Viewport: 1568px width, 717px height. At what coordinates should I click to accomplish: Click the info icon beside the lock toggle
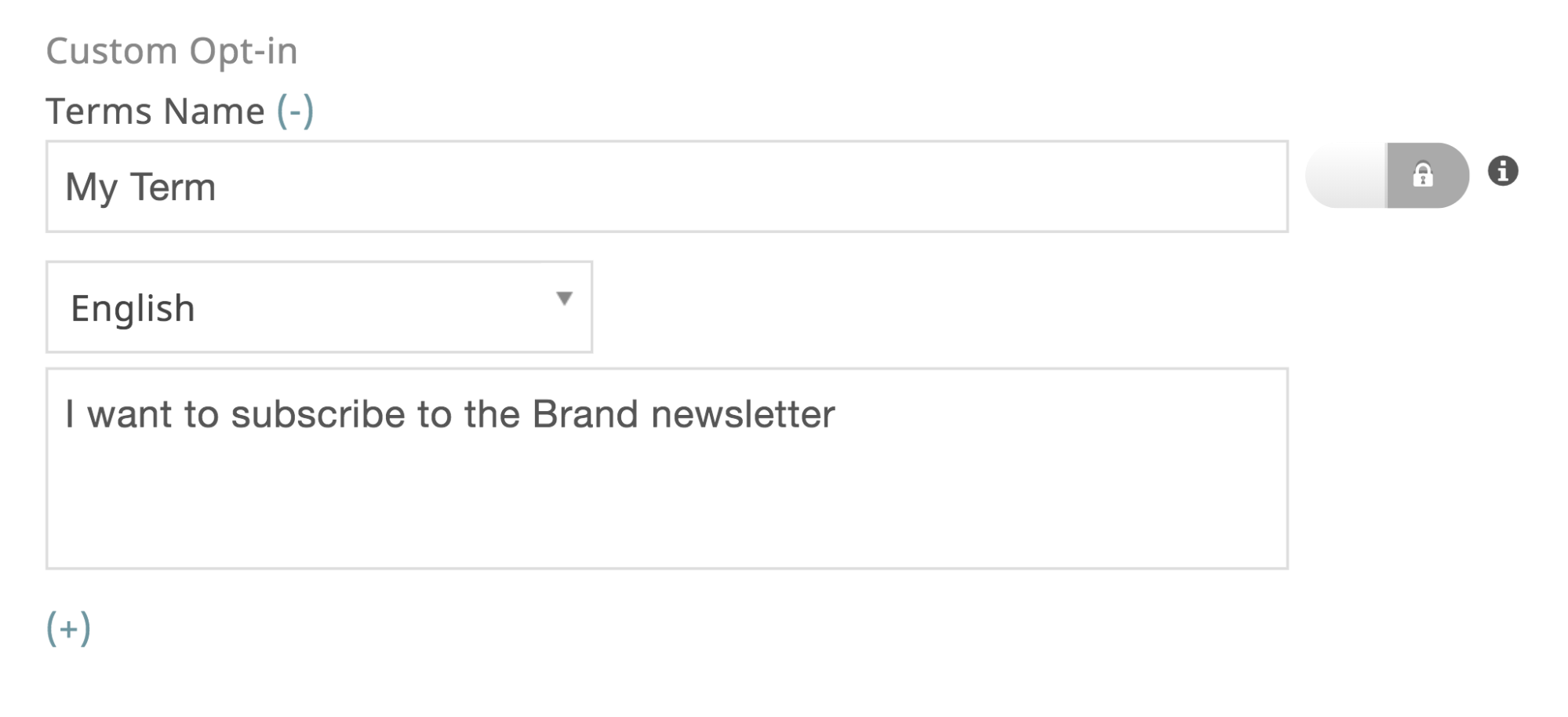tap(1502, 171)
